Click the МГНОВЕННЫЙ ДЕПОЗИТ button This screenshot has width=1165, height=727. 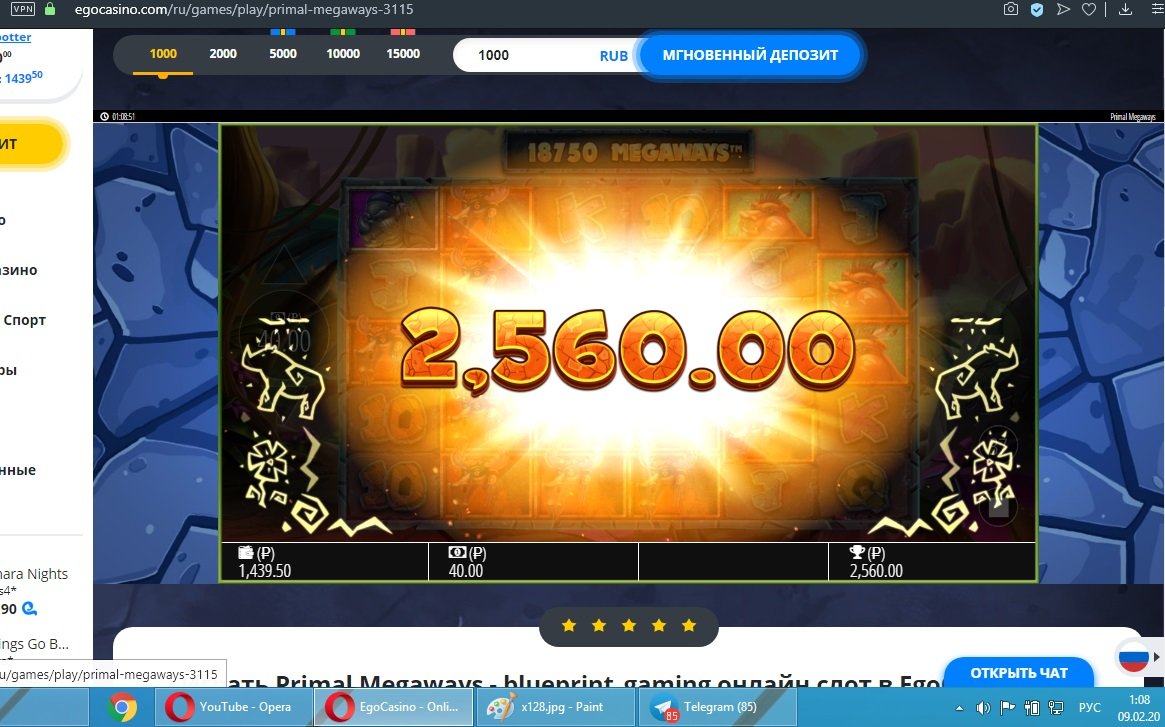750,55
